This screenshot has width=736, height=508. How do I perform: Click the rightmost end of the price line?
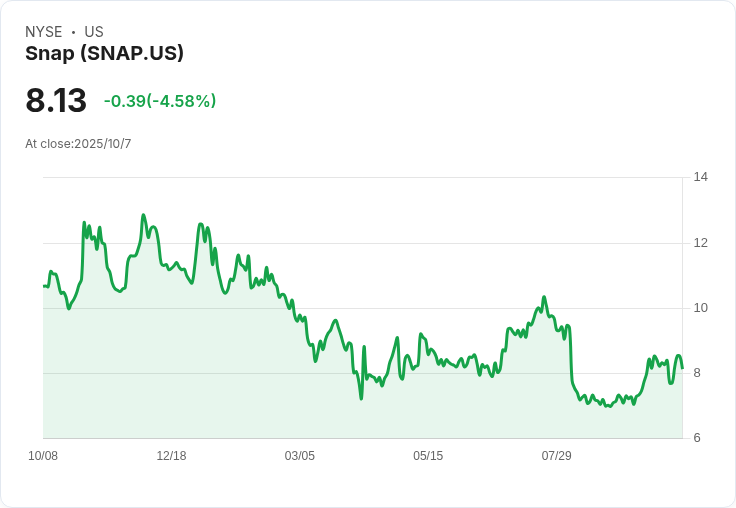[682, 367]
